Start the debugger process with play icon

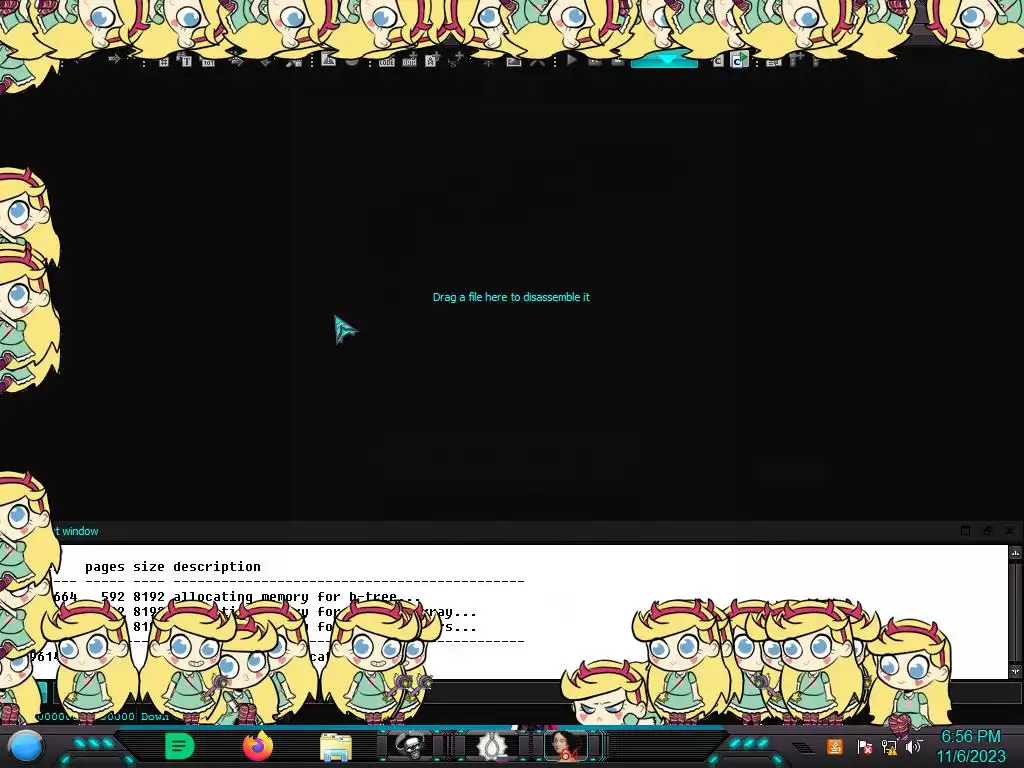572,61
